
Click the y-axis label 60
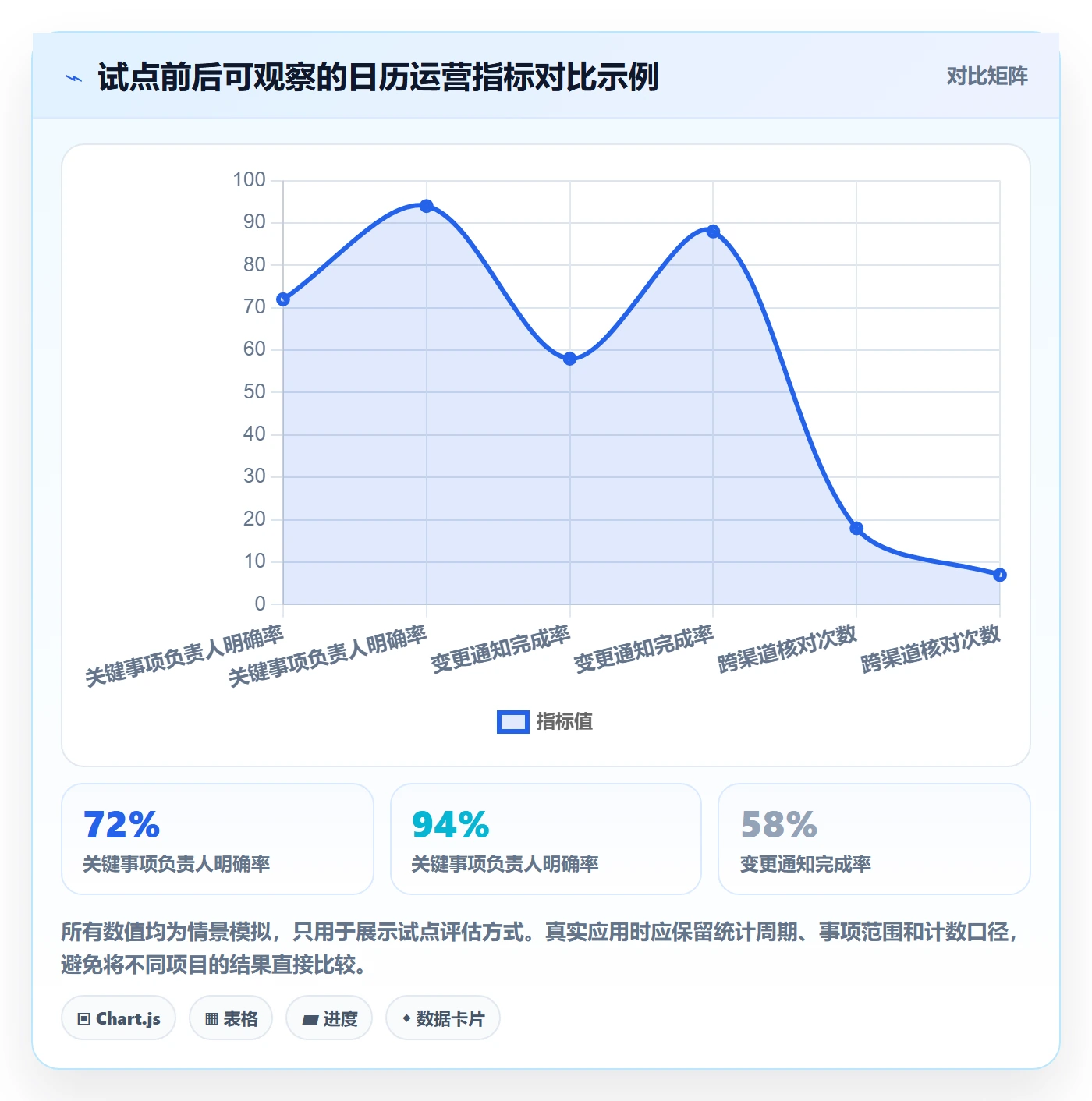point(254,349)
